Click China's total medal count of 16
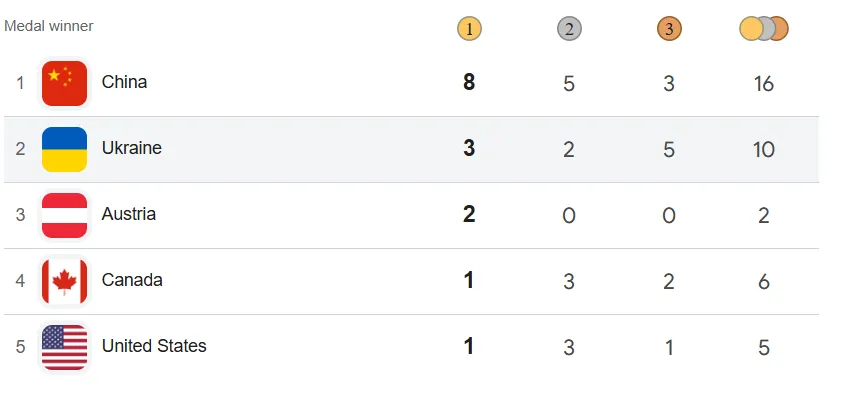This screenshot has width=843, height=403. [x=764, y=83]
